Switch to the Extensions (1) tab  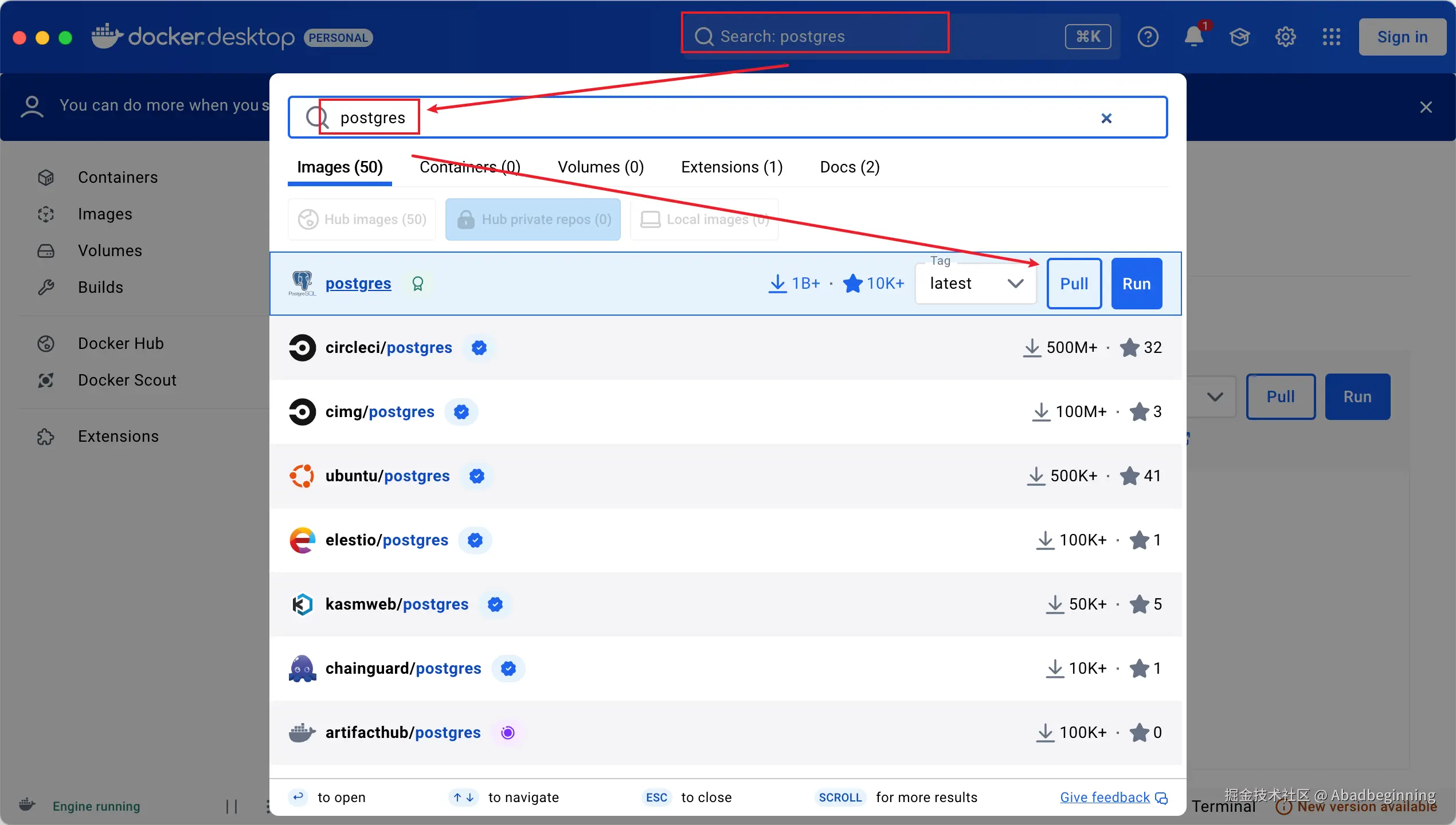pyautogui.click(x=731, y=167)
